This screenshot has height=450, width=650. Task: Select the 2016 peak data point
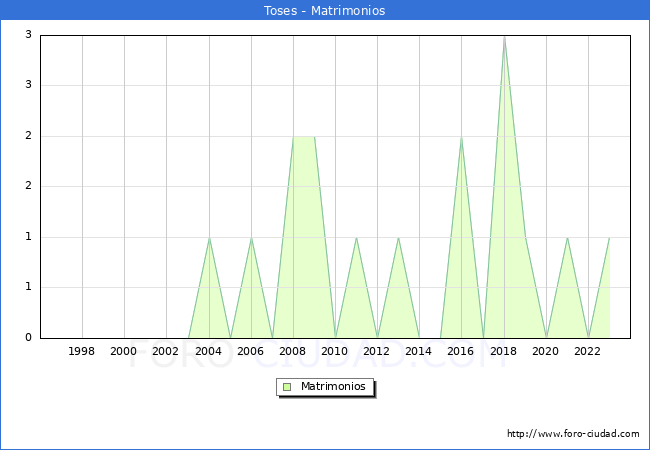point(461,137)
